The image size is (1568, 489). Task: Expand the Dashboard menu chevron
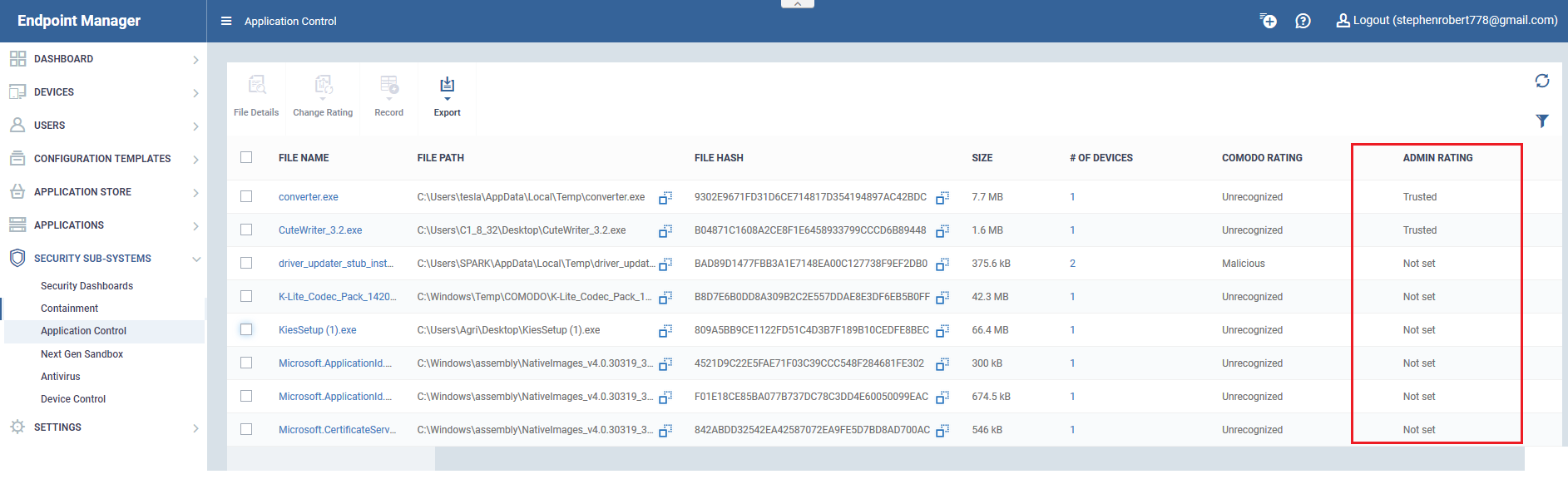click(195, 60)
